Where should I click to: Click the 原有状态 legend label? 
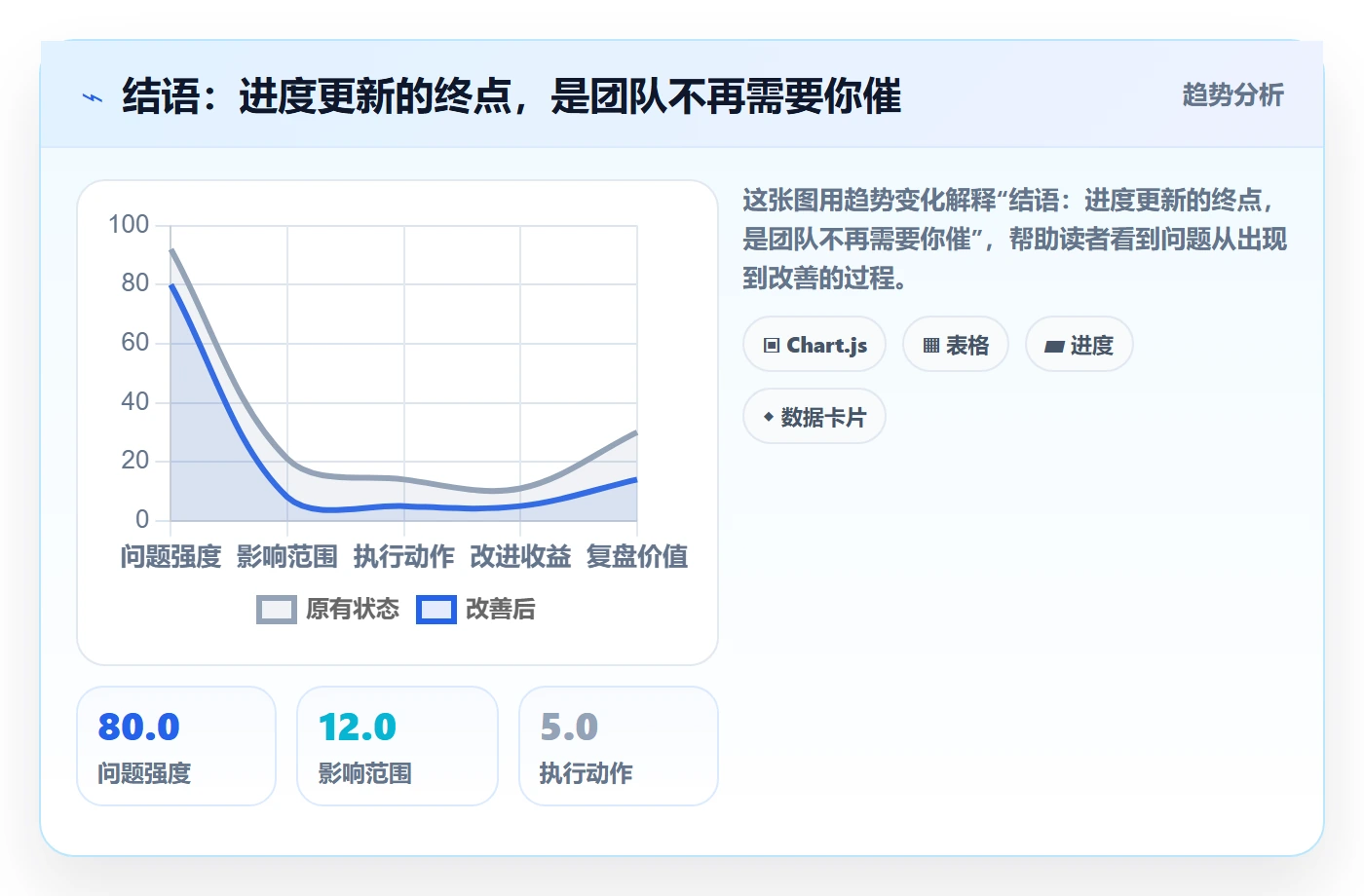tap(353, 610)
